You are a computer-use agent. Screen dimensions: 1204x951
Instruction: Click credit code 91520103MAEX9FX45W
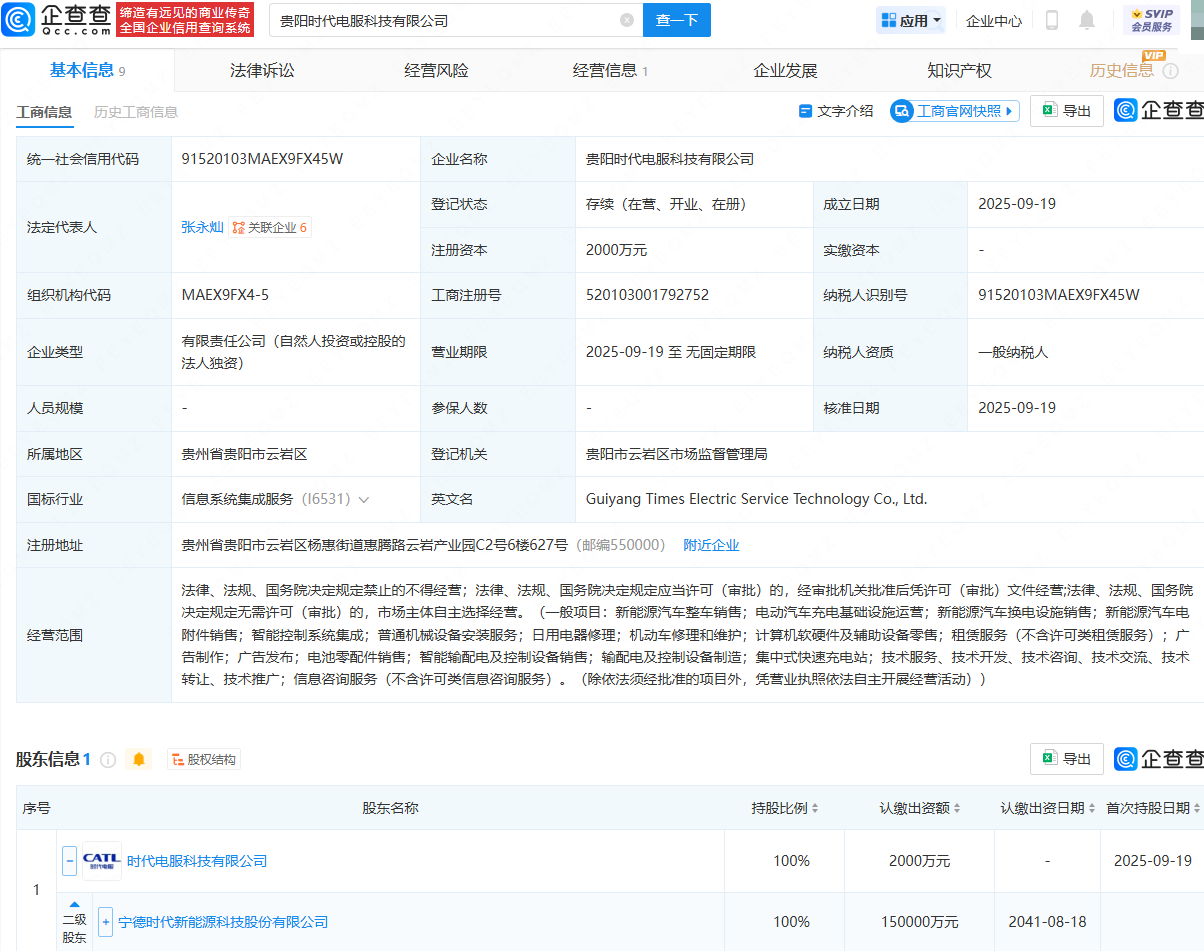[263, 159]
